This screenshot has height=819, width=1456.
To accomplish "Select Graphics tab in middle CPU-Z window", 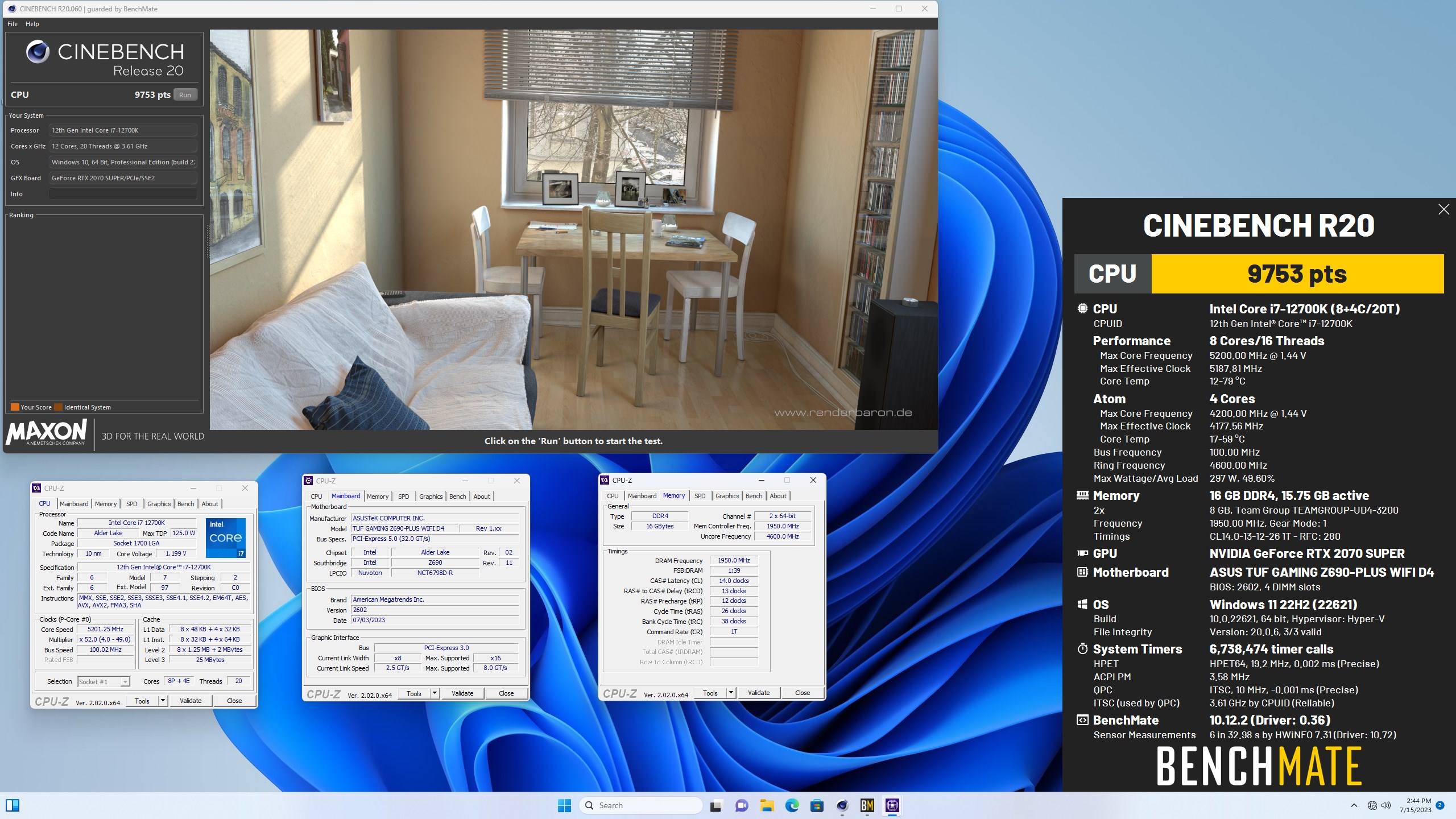I will click(431, 497).
